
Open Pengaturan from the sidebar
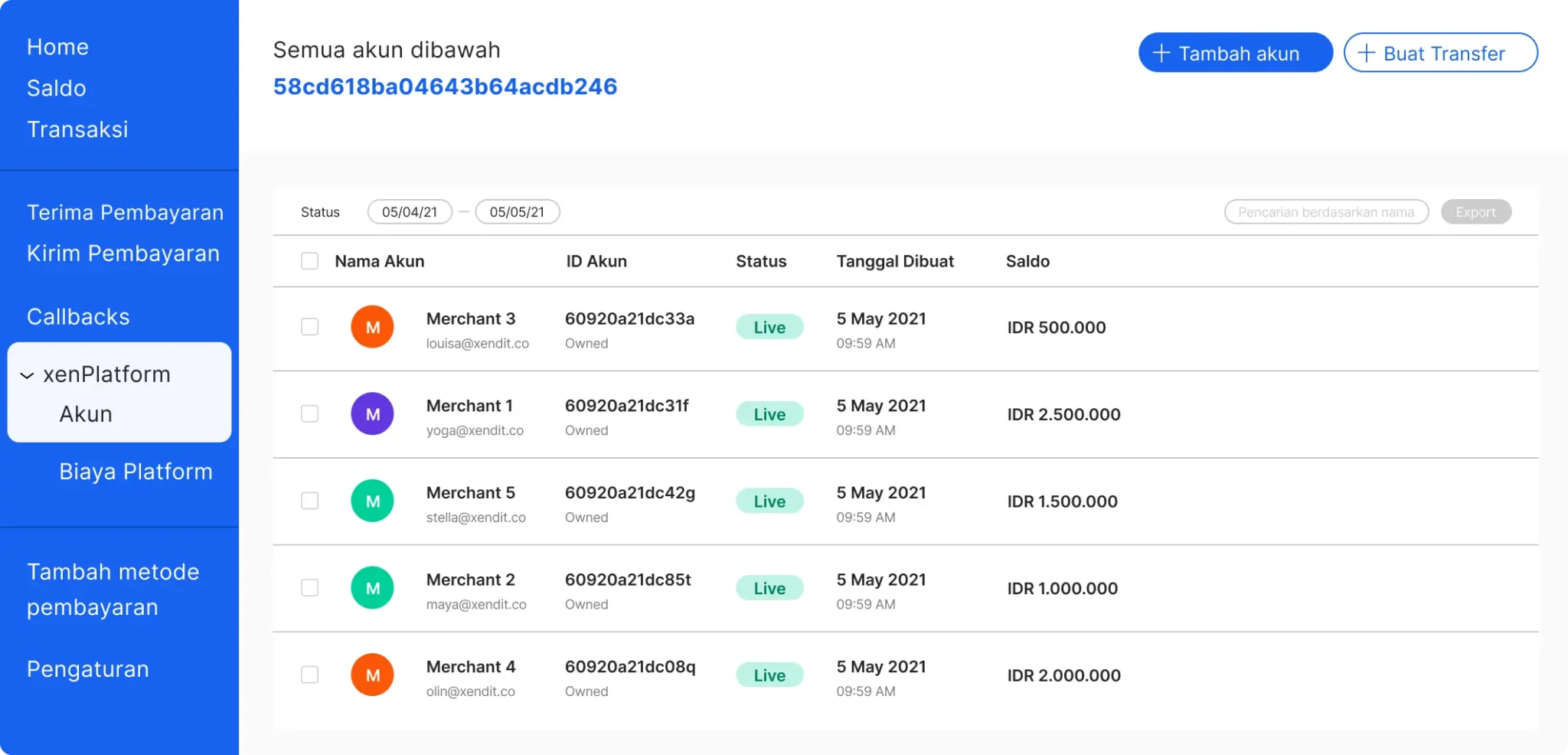[87, 668]
